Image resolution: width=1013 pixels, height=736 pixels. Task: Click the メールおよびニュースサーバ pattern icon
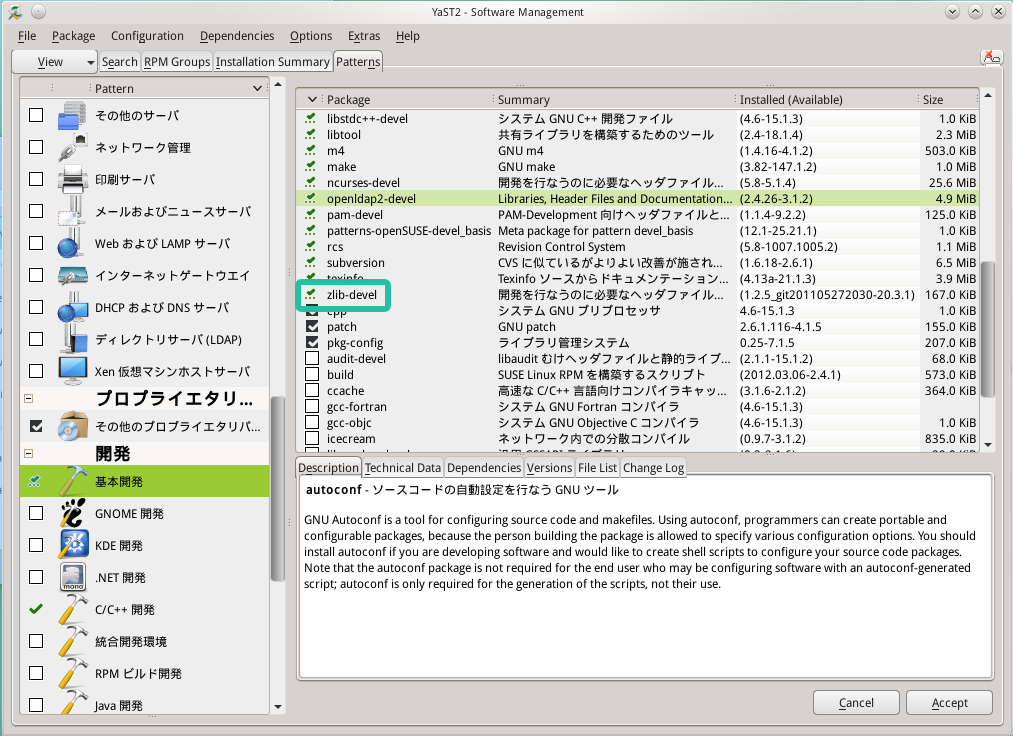[72, 211]
